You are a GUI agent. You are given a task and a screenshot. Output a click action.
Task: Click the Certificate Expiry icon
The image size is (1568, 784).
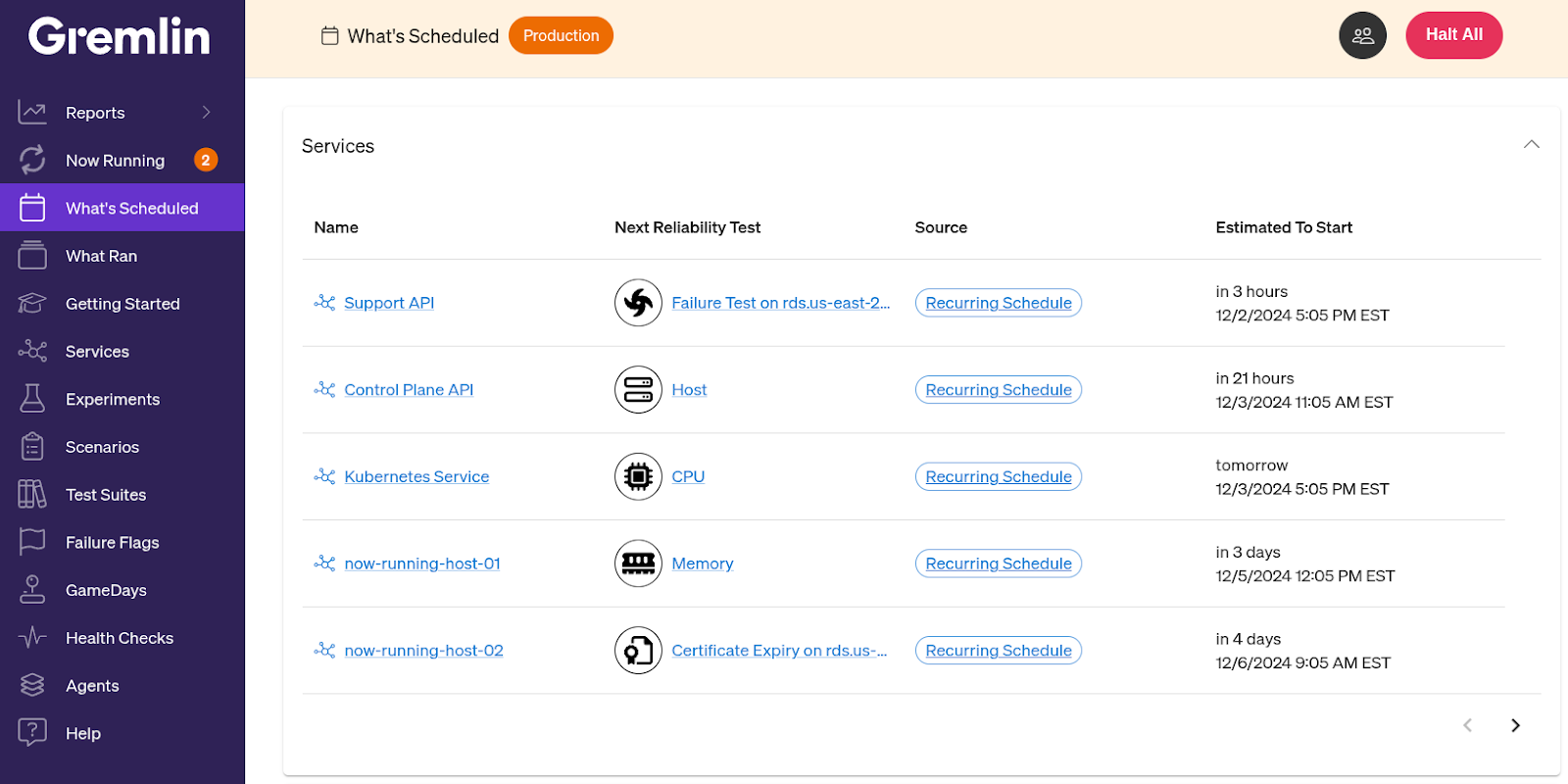tap(638, 651)
